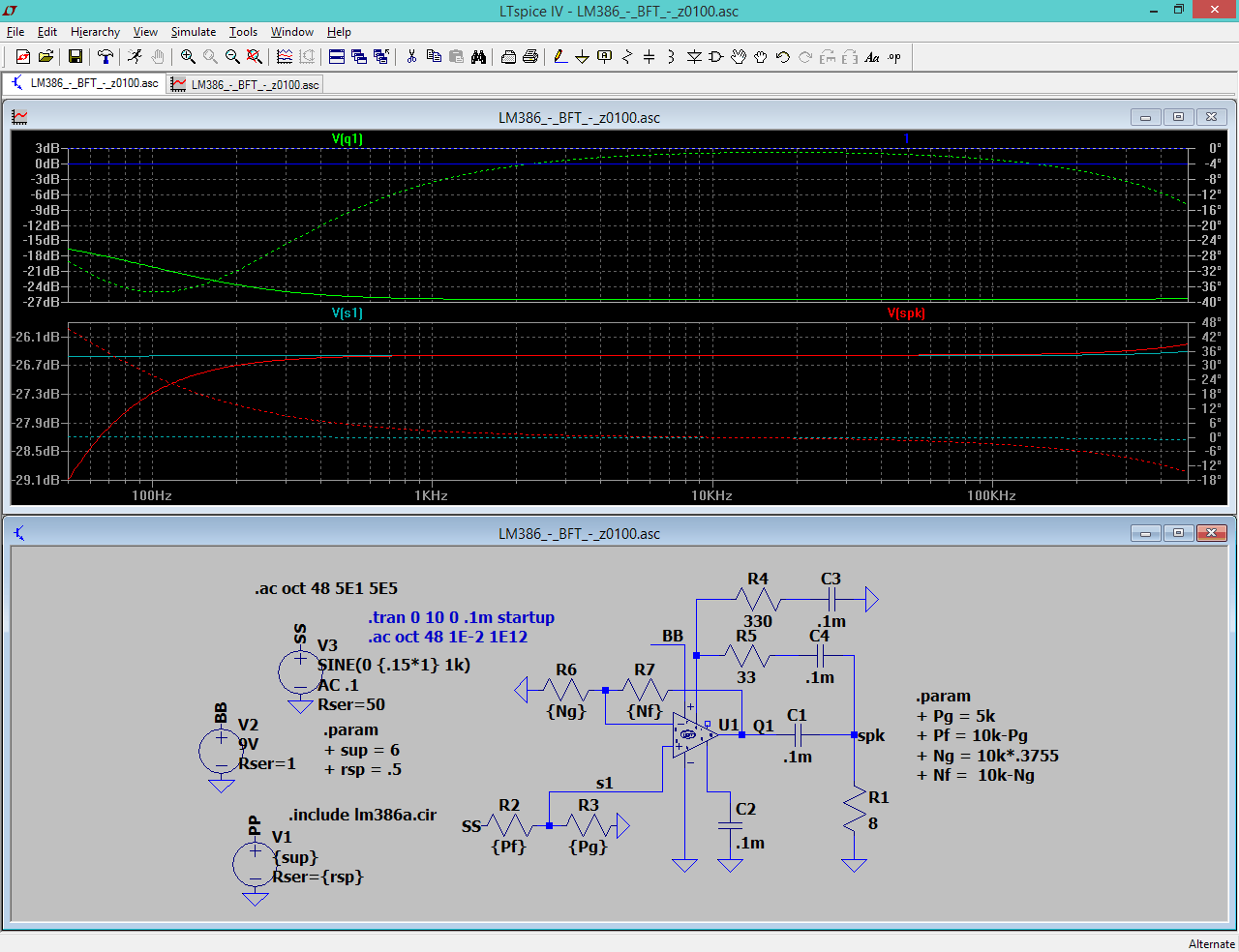Click the 'spk' net label
The image size is (1239, 952).
pyautogui.click(x=871, y=735)
